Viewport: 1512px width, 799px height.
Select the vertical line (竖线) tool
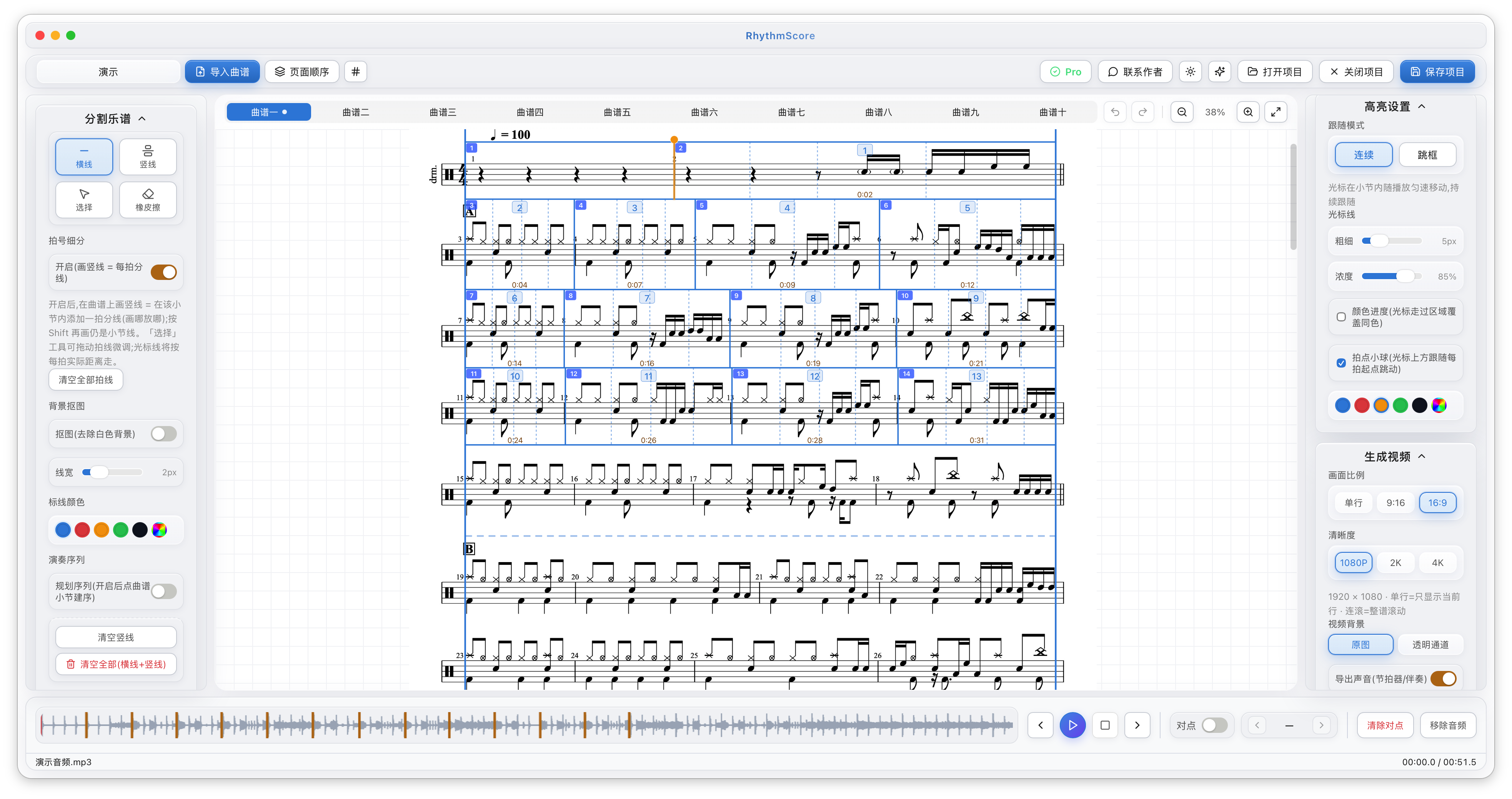click(148, 157)
